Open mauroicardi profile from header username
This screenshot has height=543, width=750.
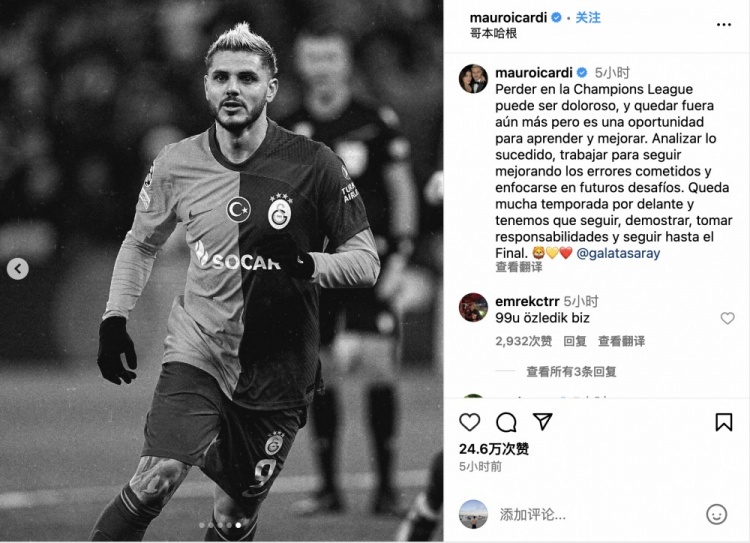(508, 18)
